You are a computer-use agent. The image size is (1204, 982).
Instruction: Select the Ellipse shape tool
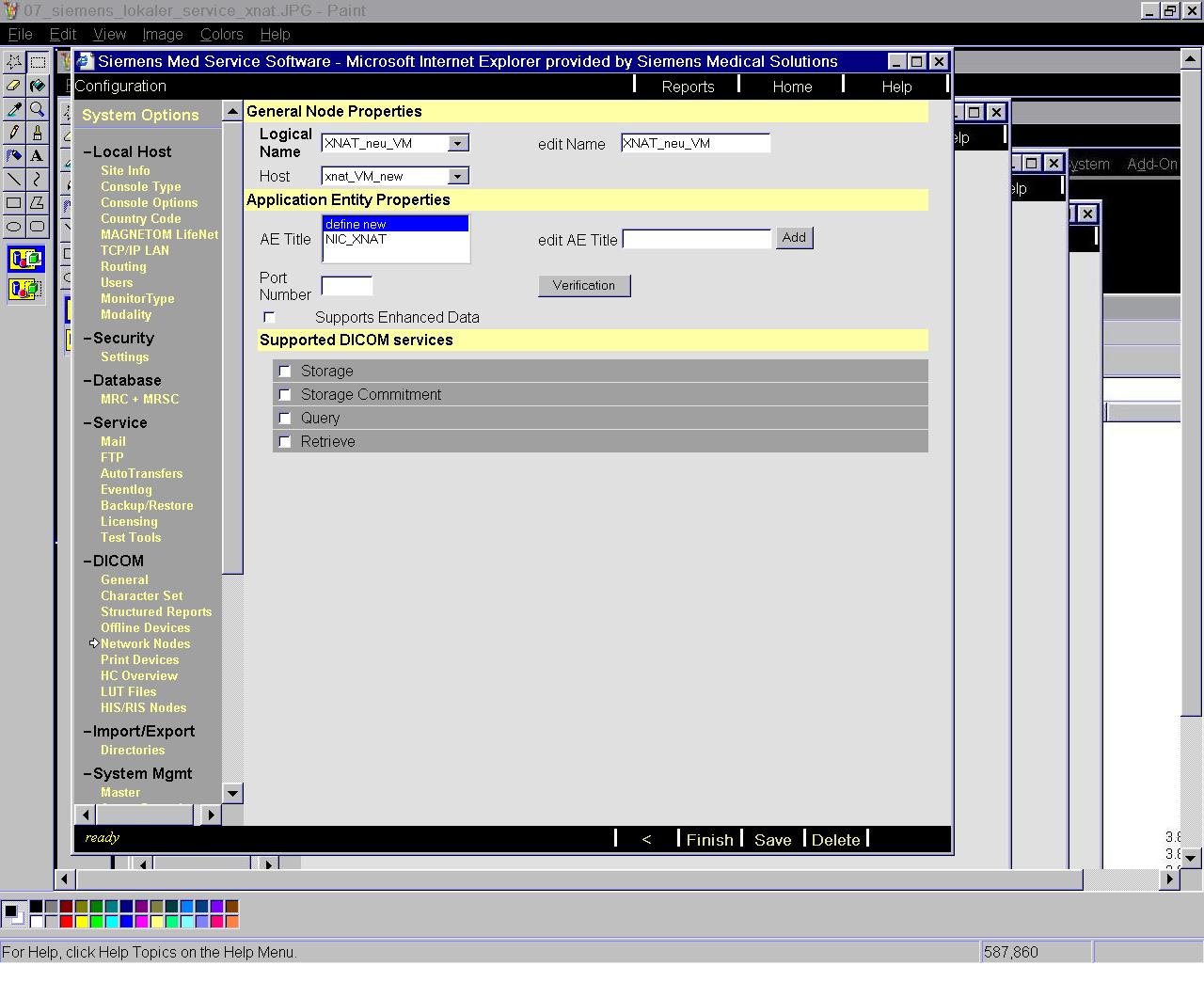coord(14,226)
